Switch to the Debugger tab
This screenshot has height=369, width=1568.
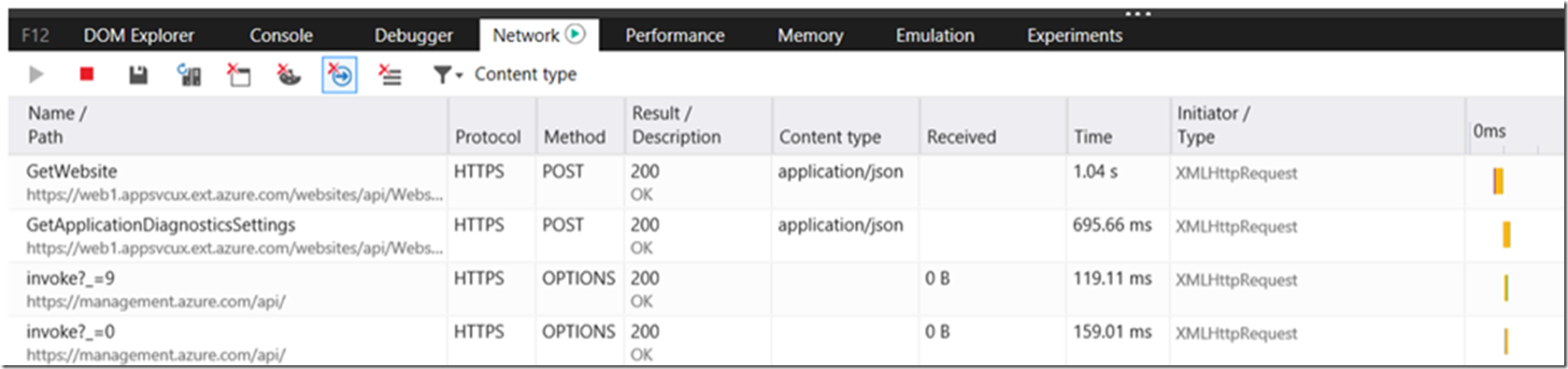pos(414,35)
